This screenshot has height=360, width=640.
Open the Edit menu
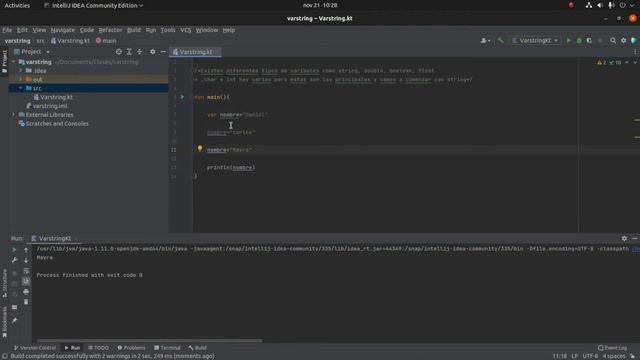(x=22, y=30)
